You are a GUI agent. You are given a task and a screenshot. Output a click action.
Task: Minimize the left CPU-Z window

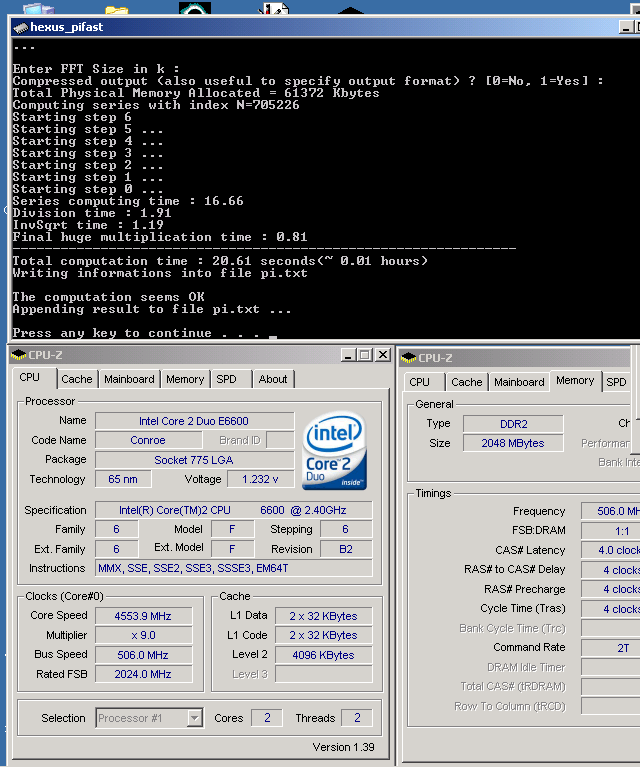click(x=348, y=355)
